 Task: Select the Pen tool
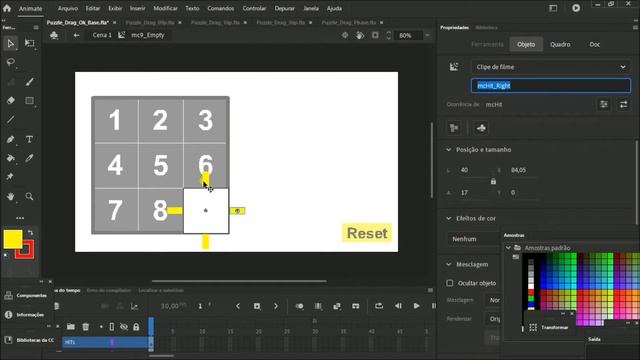(11, 139)
